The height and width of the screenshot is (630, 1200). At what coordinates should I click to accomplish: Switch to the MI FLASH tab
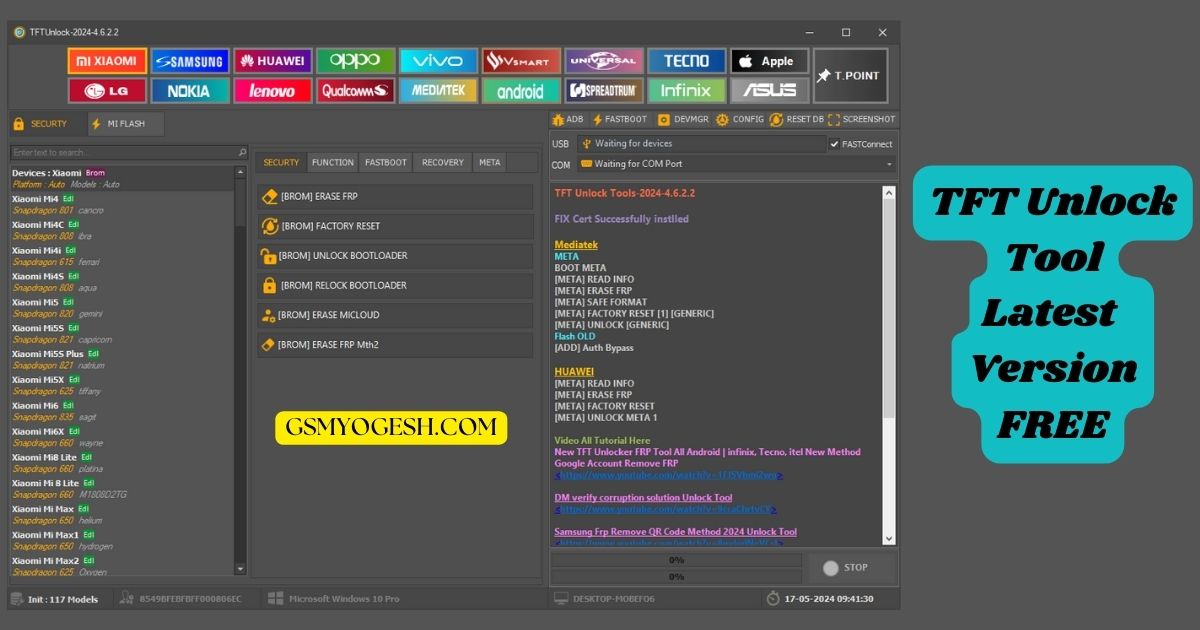coord(124,124)
